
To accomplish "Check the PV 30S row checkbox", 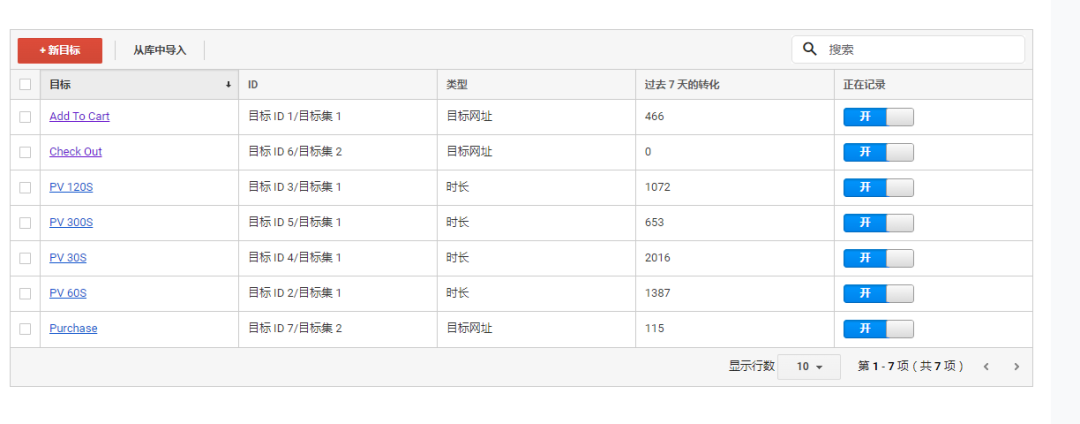I will click(x=25, y=258).
